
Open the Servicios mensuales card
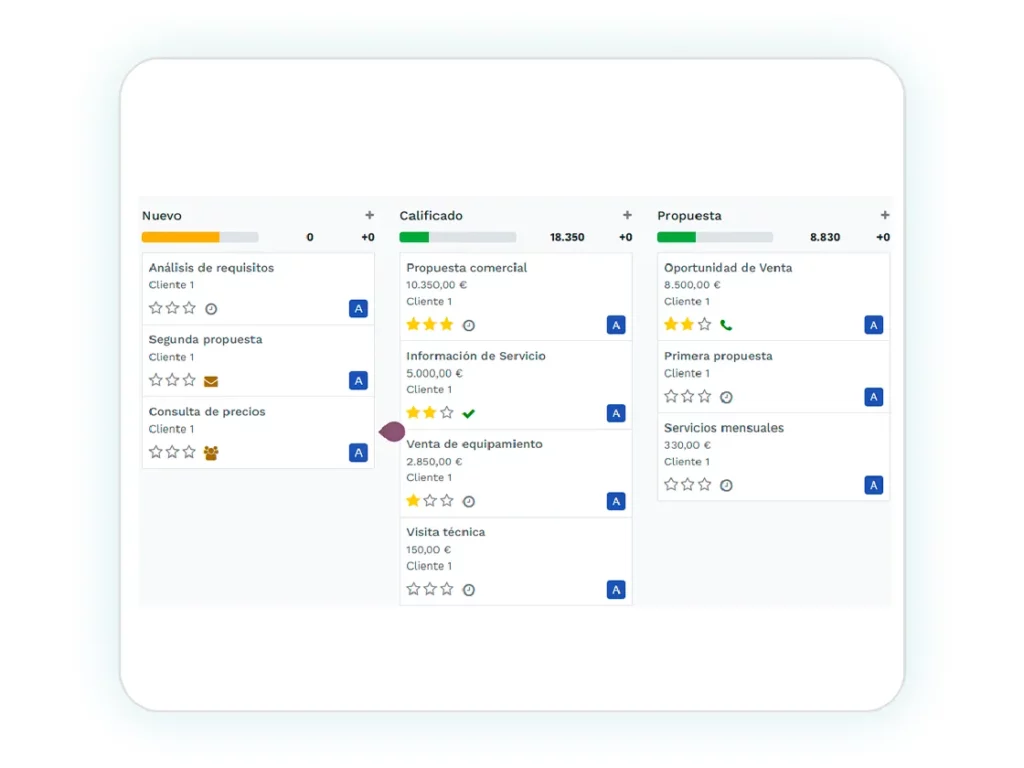pos(724,428)
